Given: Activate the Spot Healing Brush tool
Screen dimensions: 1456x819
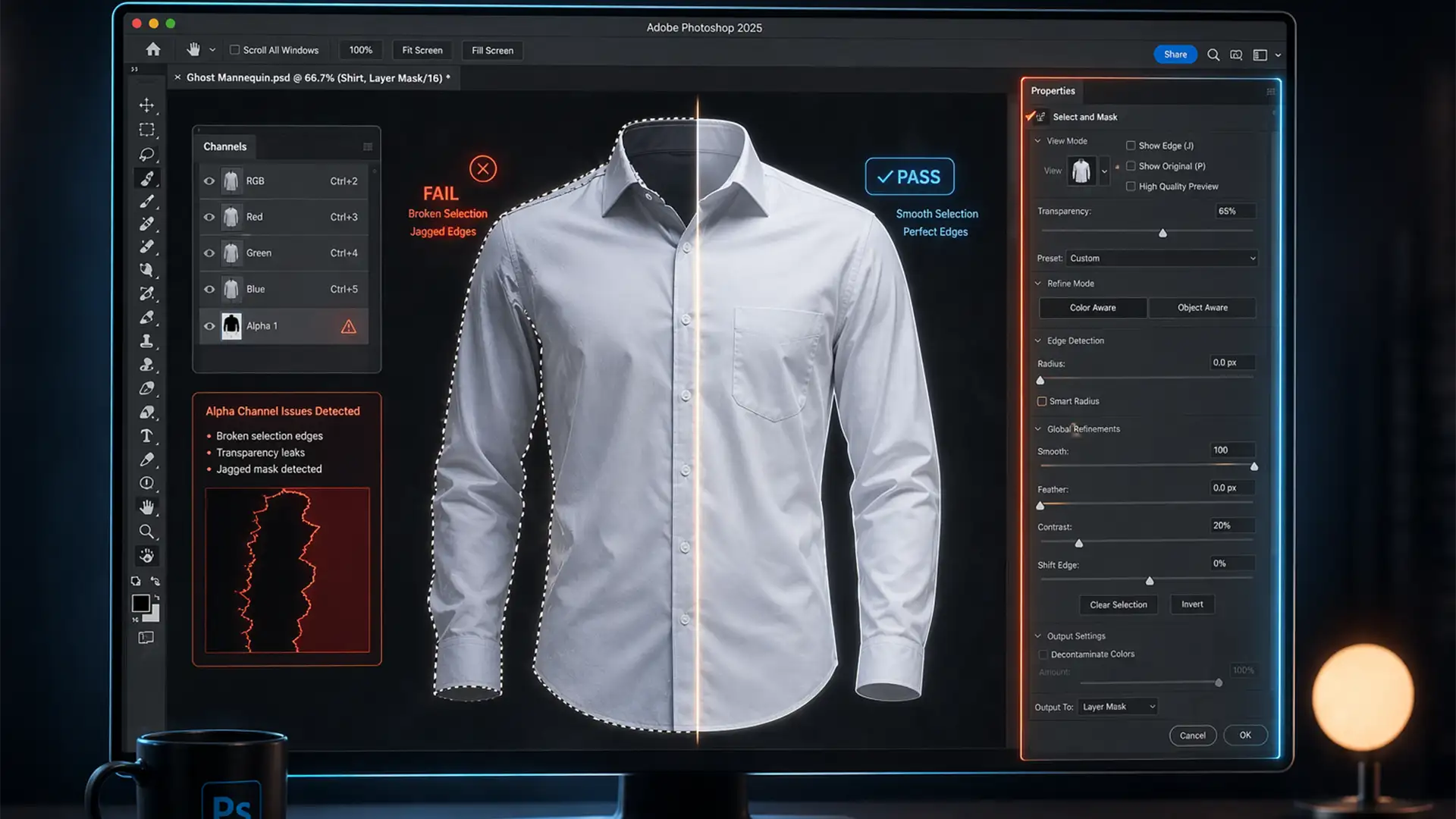Looking at the screenshot, I should coord(148,178).
